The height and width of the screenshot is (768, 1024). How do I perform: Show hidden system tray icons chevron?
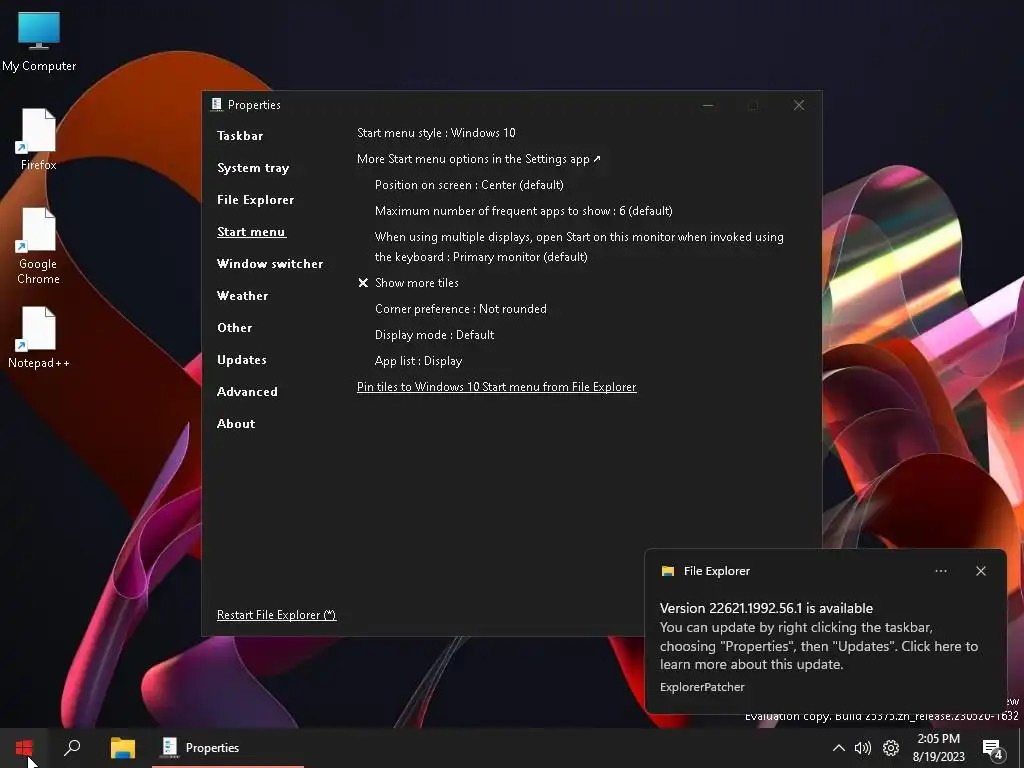coord(839,748)
